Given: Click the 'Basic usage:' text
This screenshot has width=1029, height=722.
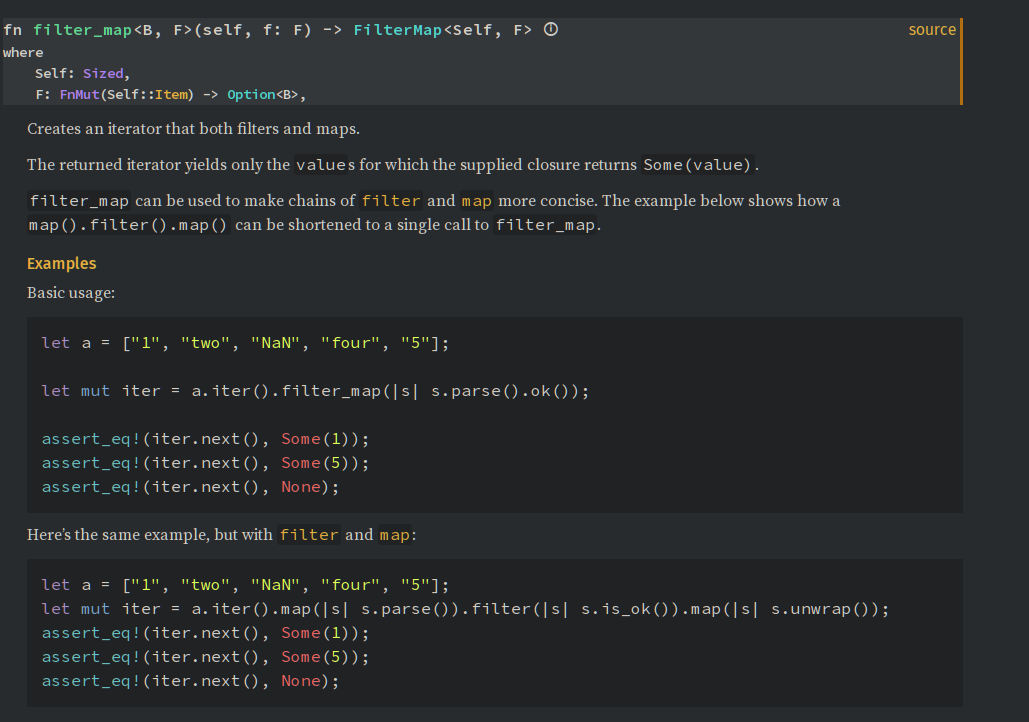Looking at the screenshot, I should pyautogui.click(x=71, y=293).
